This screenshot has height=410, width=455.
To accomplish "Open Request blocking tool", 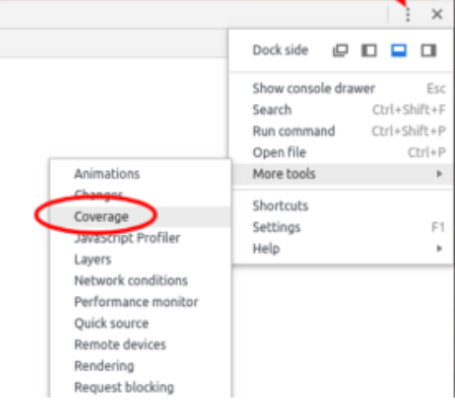I will (x=140, y=387).
